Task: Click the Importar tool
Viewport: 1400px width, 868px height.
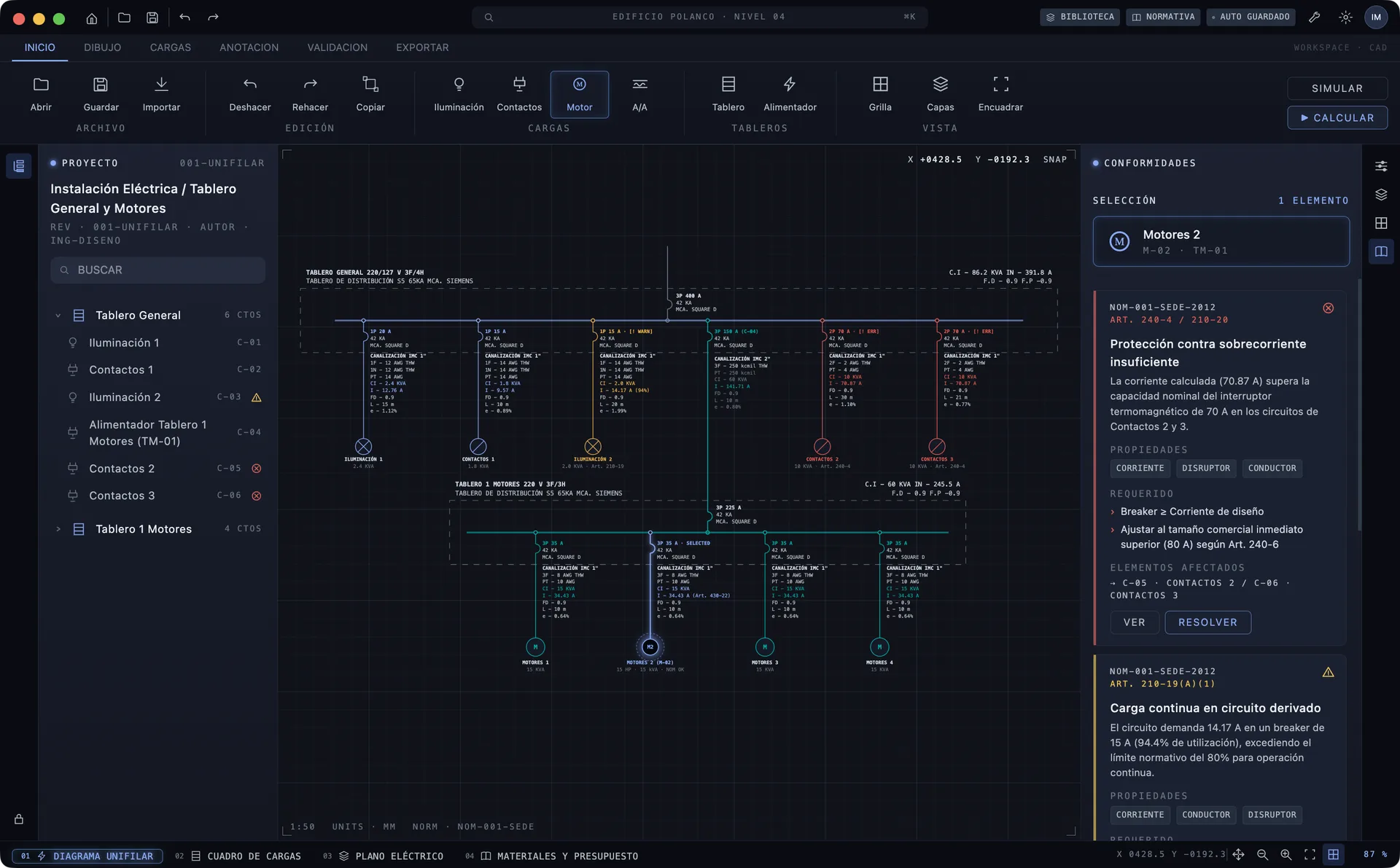Action: [161, 95]
